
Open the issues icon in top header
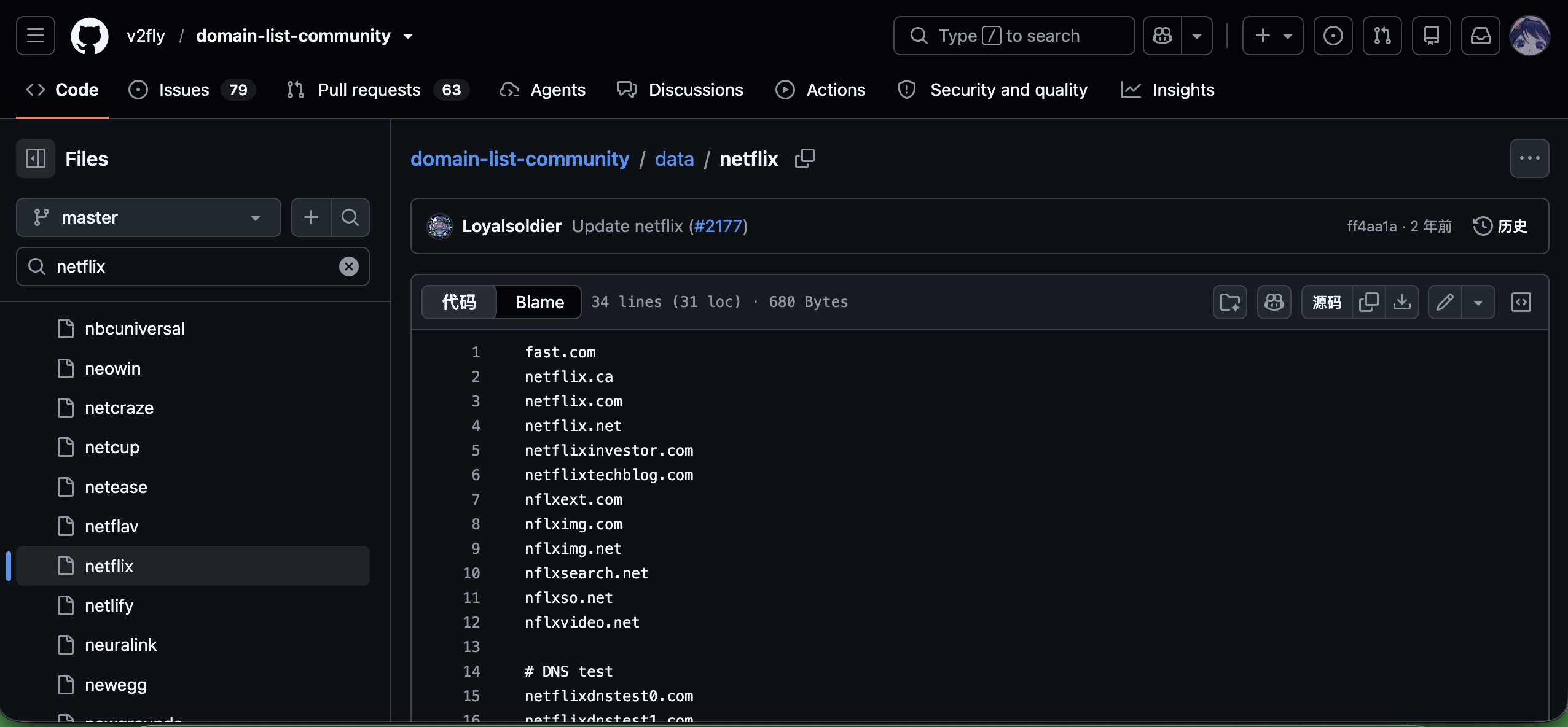[x=1333, y=36]
